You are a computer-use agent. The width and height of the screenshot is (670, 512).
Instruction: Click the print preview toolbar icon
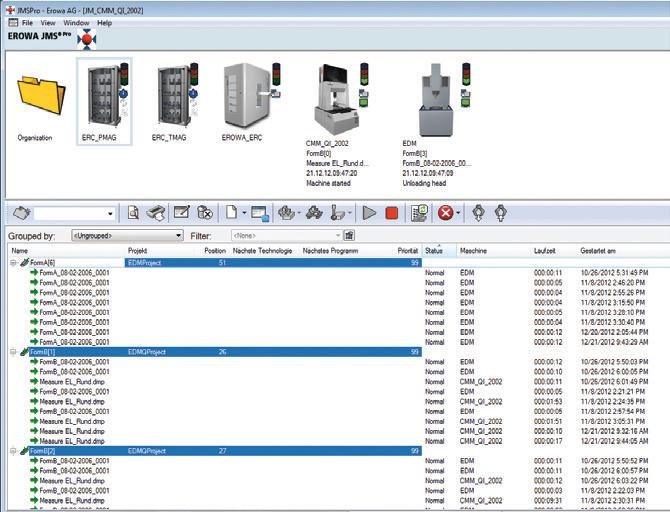(133, 213)
